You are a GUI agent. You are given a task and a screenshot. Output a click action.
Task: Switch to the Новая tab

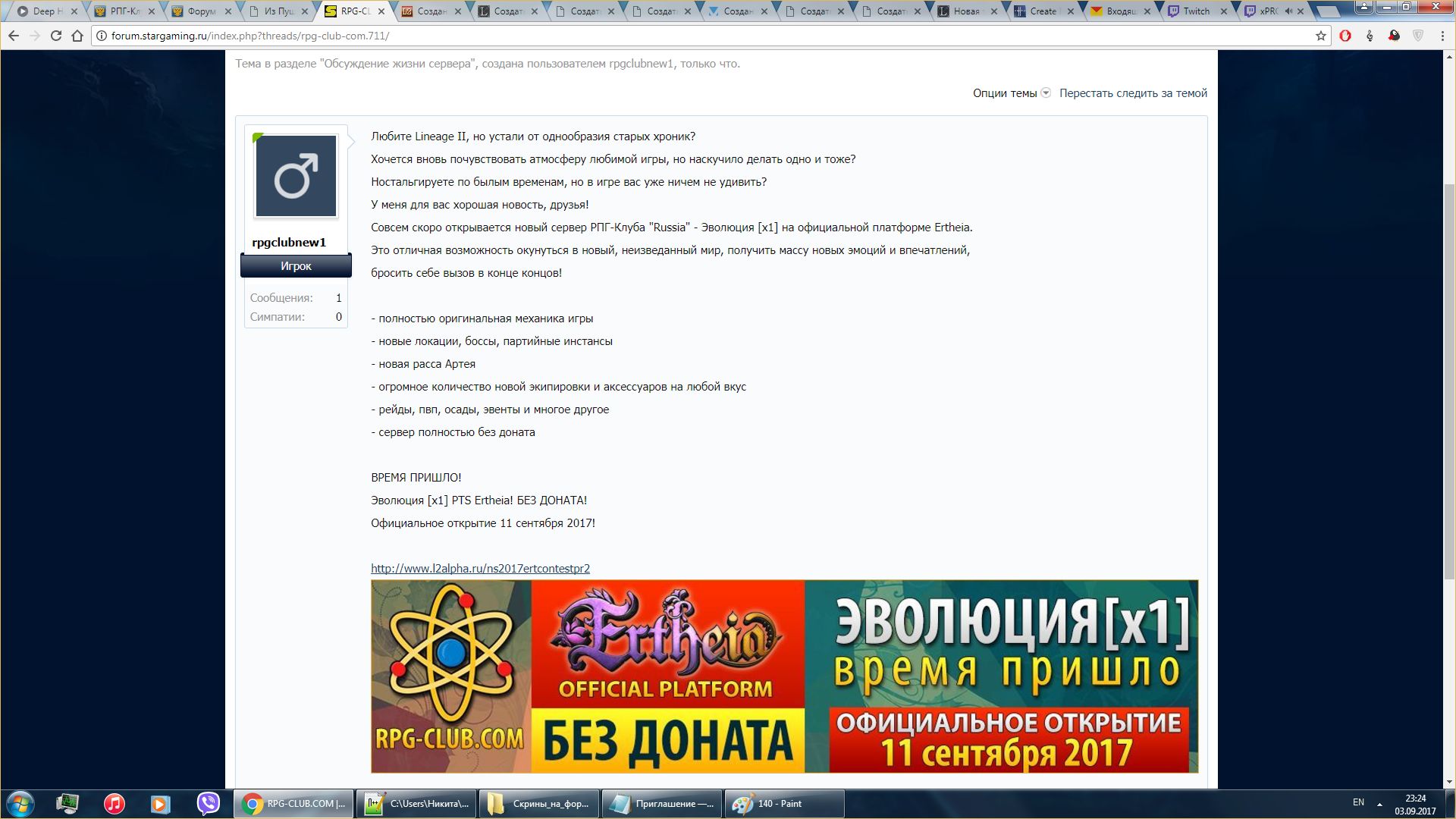[x=967, y=11]
